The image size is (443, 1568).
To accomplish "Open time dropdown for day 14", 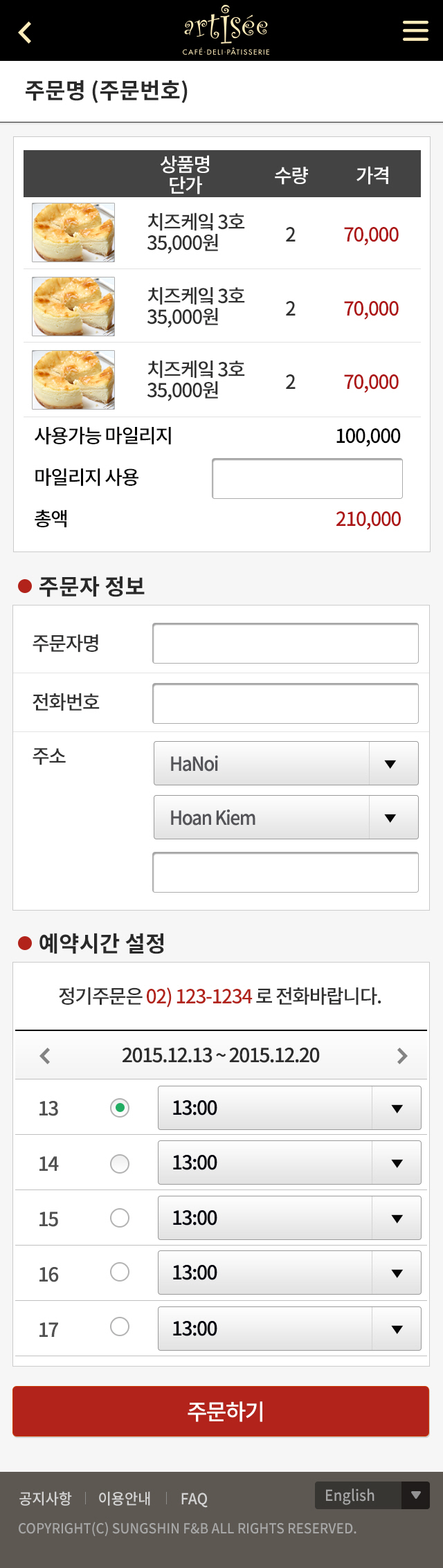I will (x=289, y=1163).
